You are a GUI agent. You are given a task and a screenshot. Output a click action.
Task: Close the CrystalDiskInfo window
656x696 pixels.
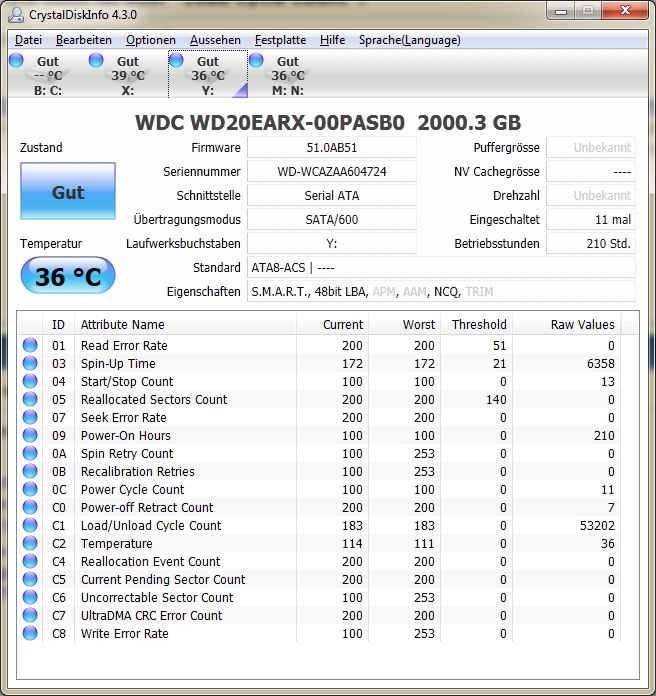pos(626,10)
